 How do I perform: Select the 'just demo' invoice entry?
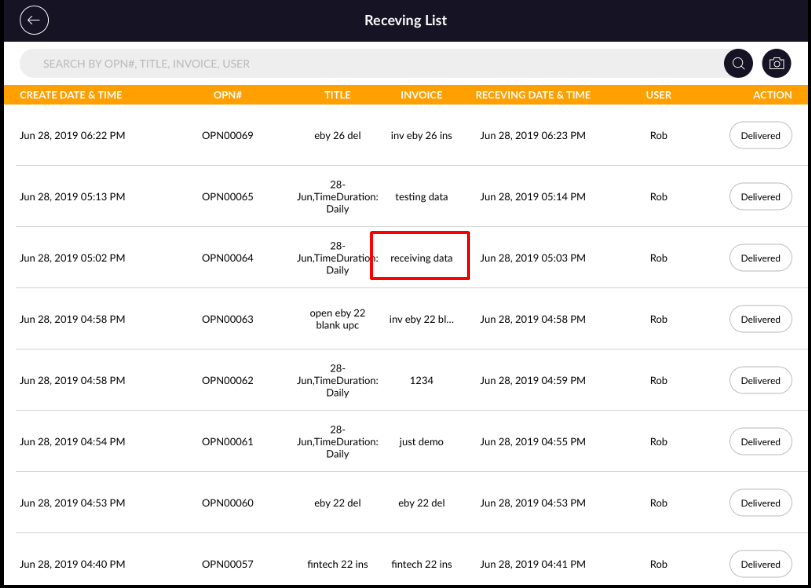pos(421,442)
